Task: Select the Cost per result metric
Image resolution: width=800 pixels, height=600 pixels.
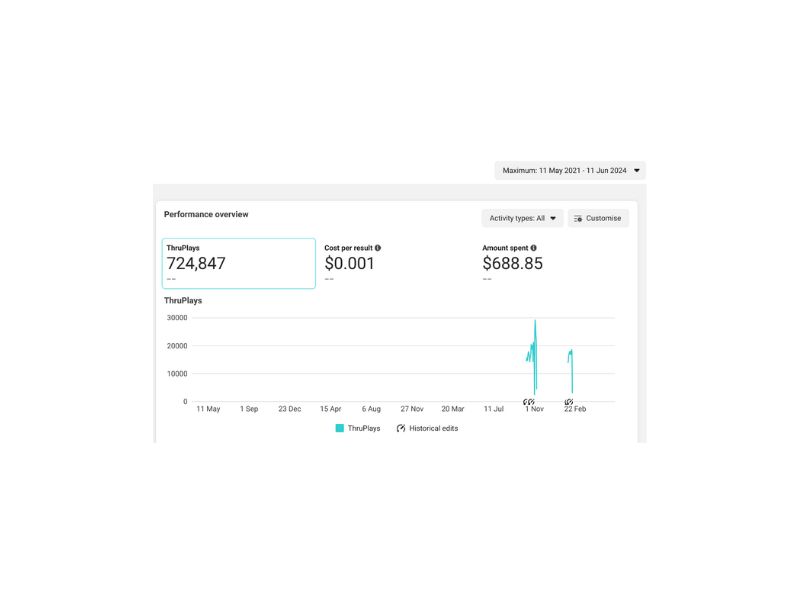Action: [x=353, y=262]
